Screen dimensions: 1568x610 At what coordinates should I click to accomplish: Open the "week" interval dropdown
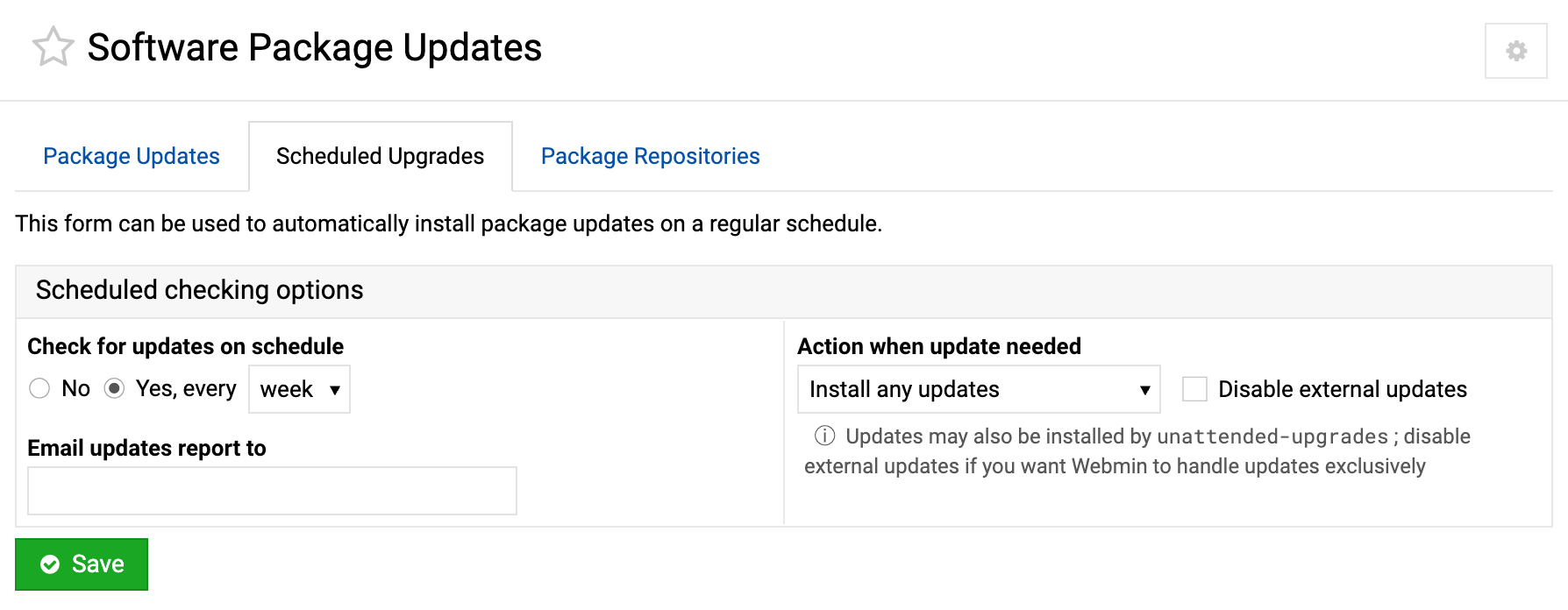(299, 389)
